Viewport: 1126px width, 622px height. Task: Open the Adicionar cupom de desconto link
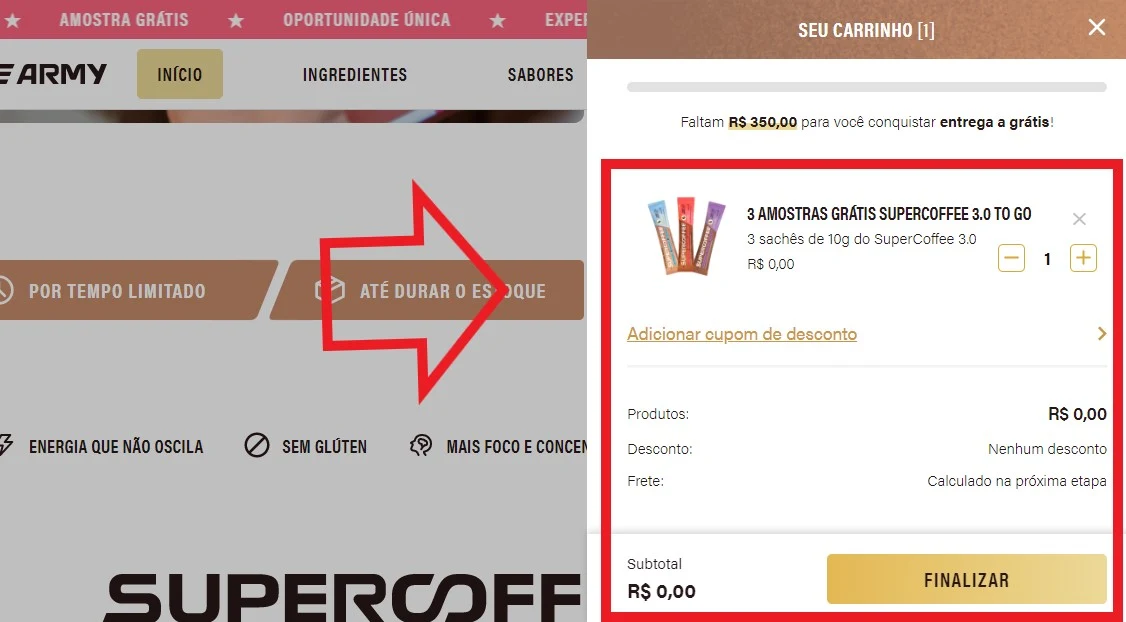pos(742,334)
